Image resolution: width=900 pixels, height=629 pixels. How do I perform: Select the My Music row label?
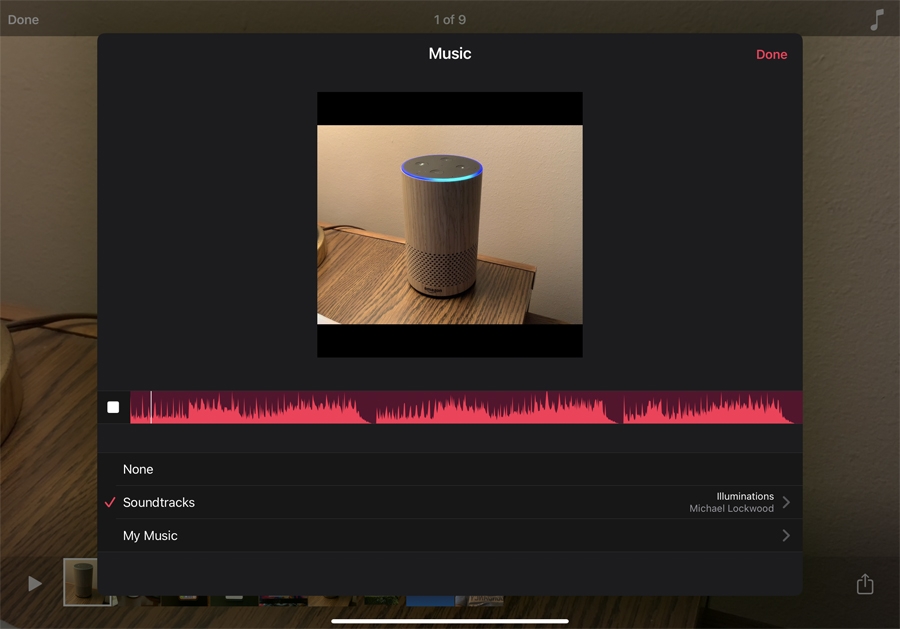[150, 536]
